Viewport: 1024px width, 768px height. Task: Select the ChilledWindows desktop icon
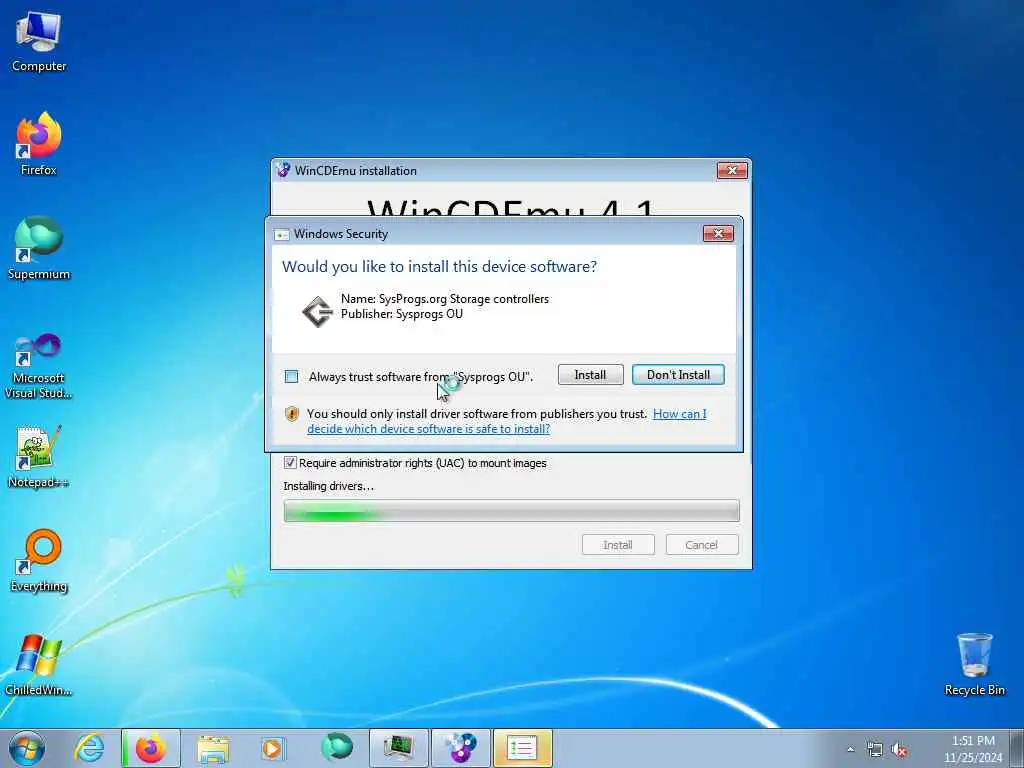(39, 665)
